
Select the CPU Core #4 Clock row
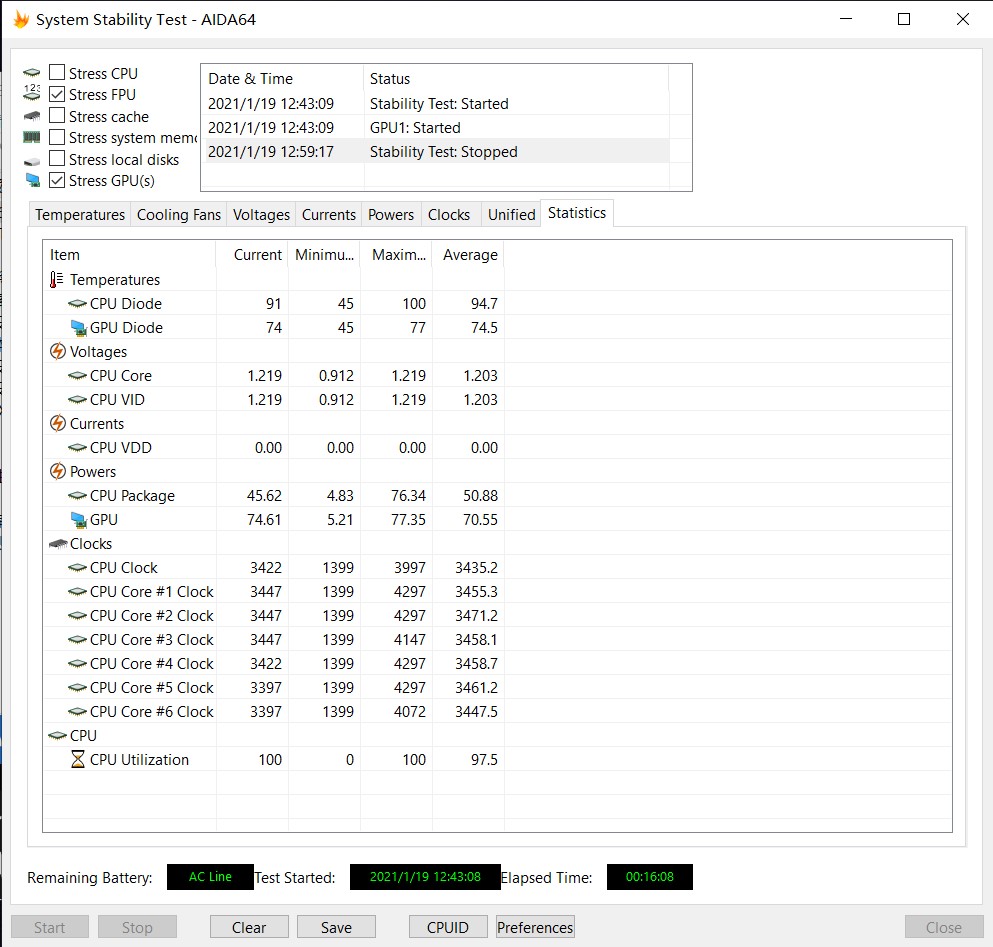274,663
